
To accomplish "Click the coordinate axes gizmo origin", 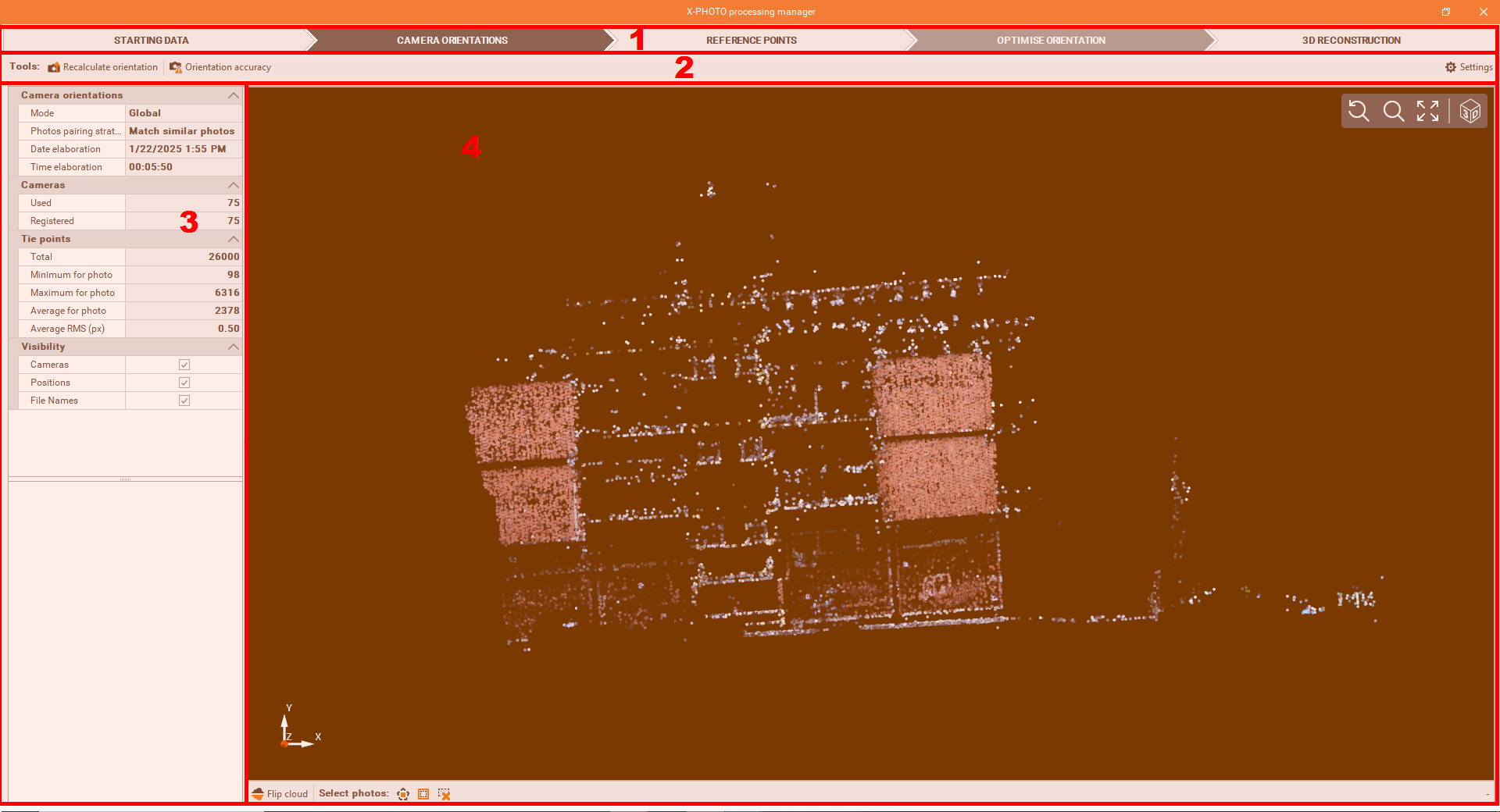I will (284, 743).
